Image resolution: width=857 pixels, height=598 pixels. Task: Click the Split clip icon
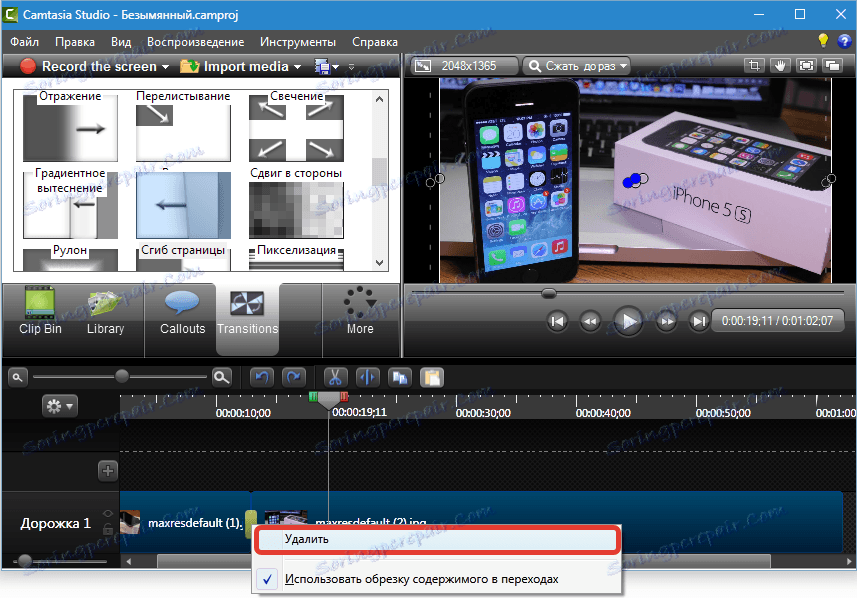coord(367,377)
